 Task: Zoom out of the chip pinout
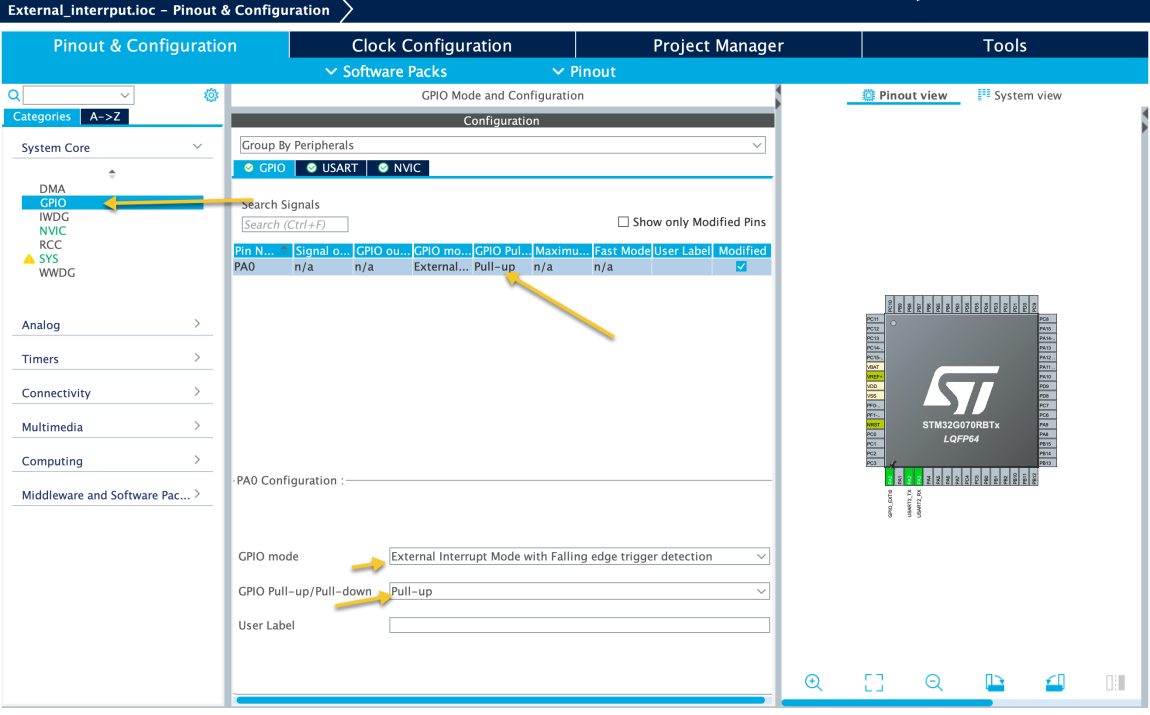934,682
